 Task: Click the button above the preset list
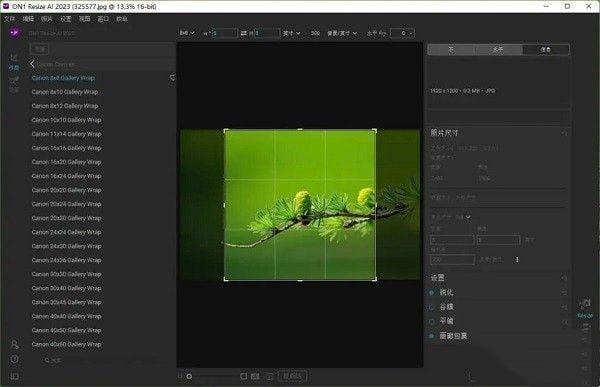point(40,49)
